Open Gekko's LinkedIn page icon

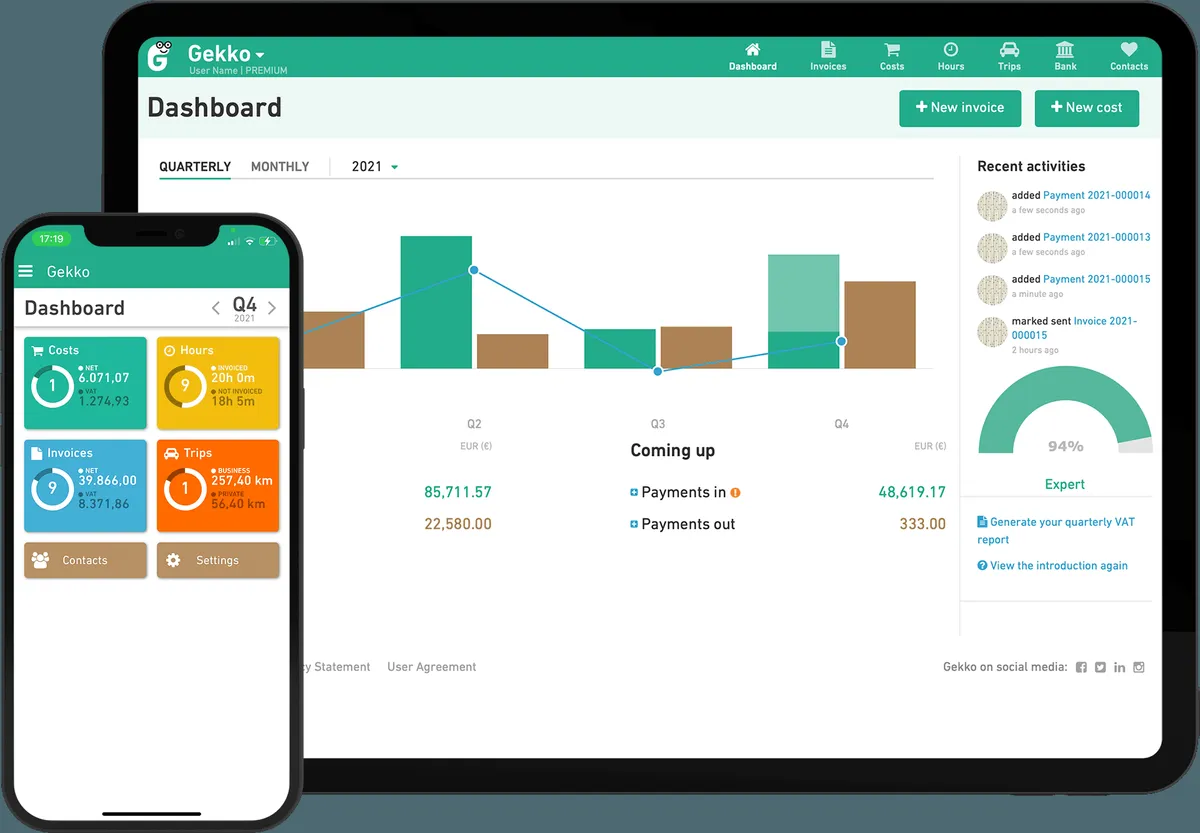tap(1119, 667)
